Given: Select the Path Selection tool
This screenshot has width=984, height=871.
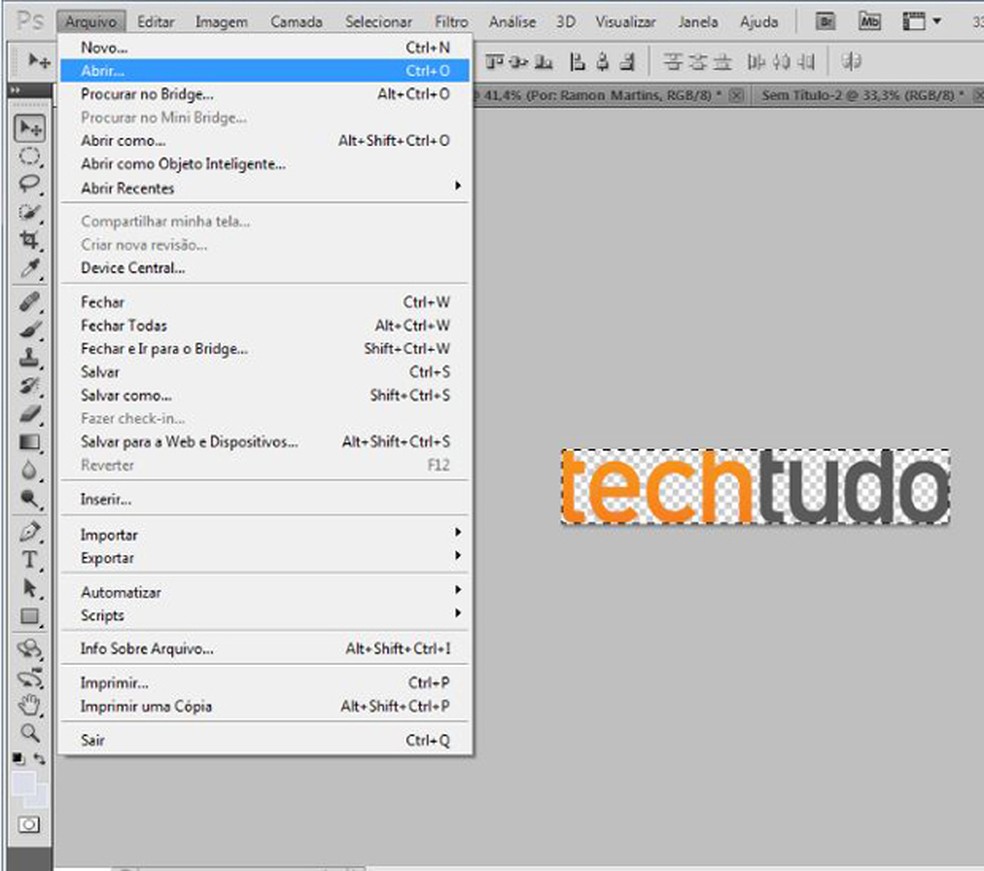Looking at the screenshot, I should pyautogui.click(x=29, y=587).
